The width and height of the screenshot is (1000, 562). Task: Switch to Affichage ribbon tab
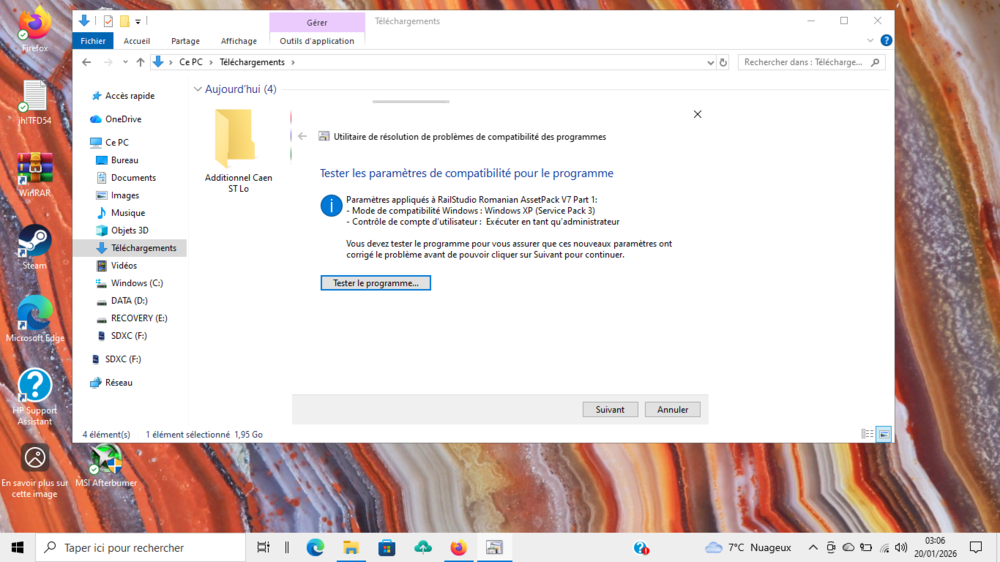[x=239, y=41]
